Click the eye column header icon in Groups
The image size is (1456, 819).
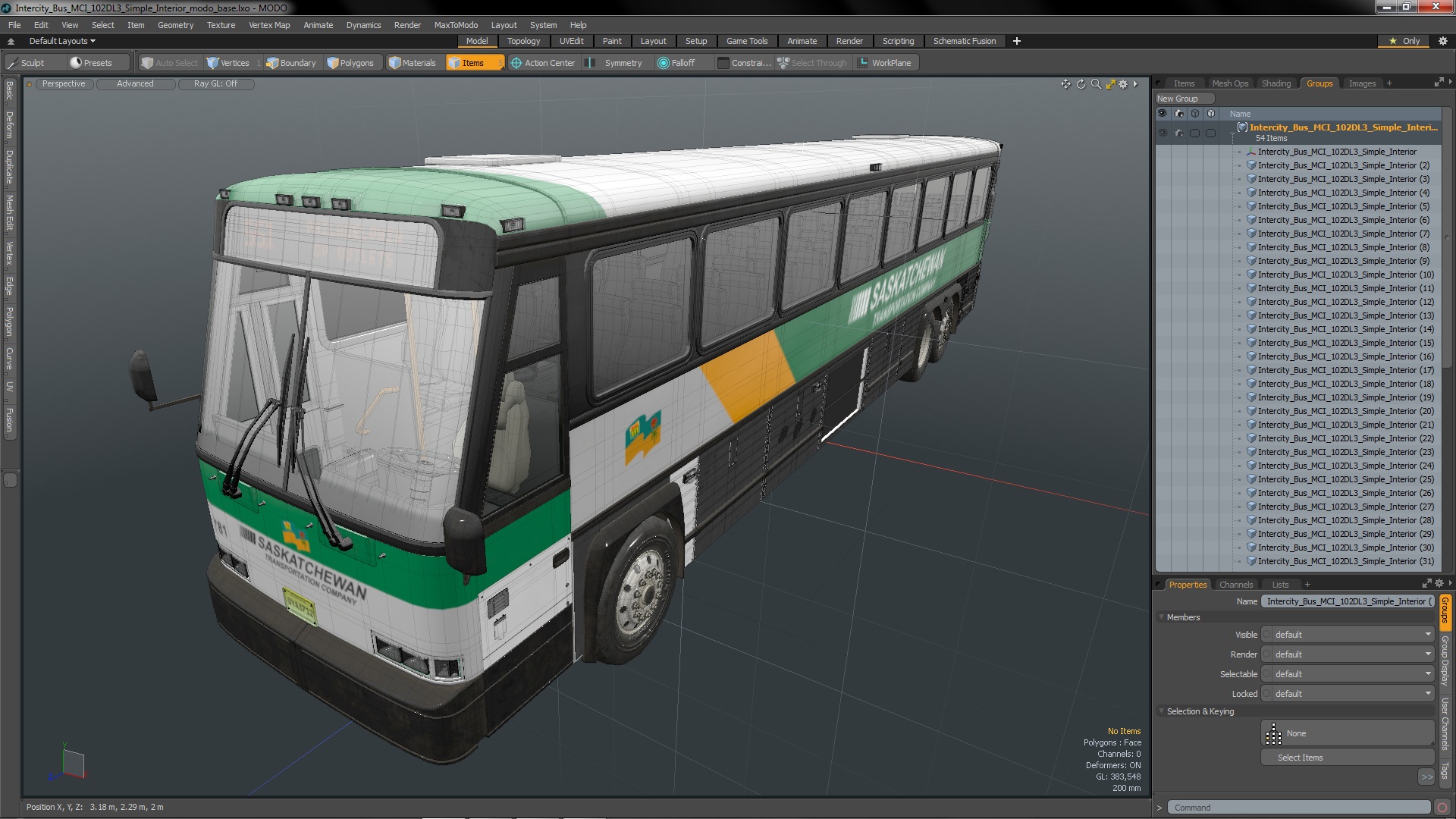coord(1162,113)
